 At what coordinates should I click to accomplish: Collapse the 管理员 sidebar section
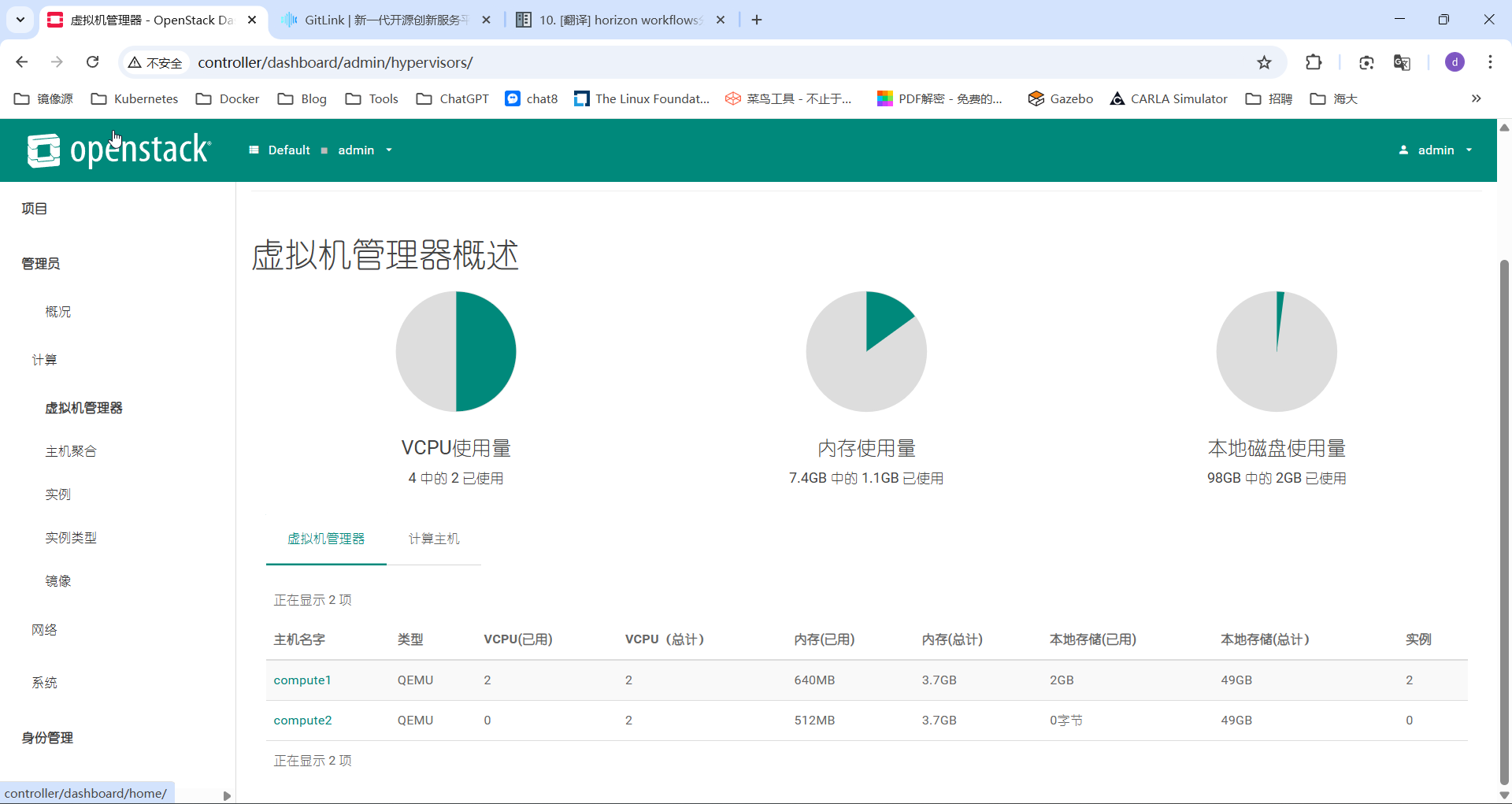pos(41,264)
